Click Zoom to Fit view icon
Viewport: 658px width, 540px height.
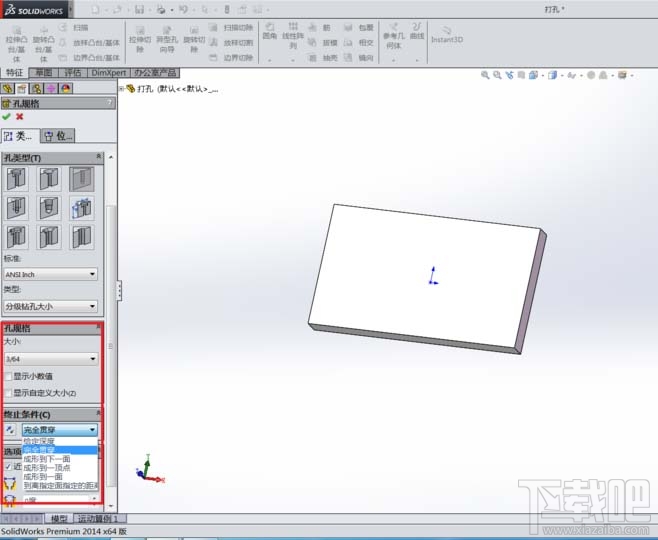click(x=485, y=75)
